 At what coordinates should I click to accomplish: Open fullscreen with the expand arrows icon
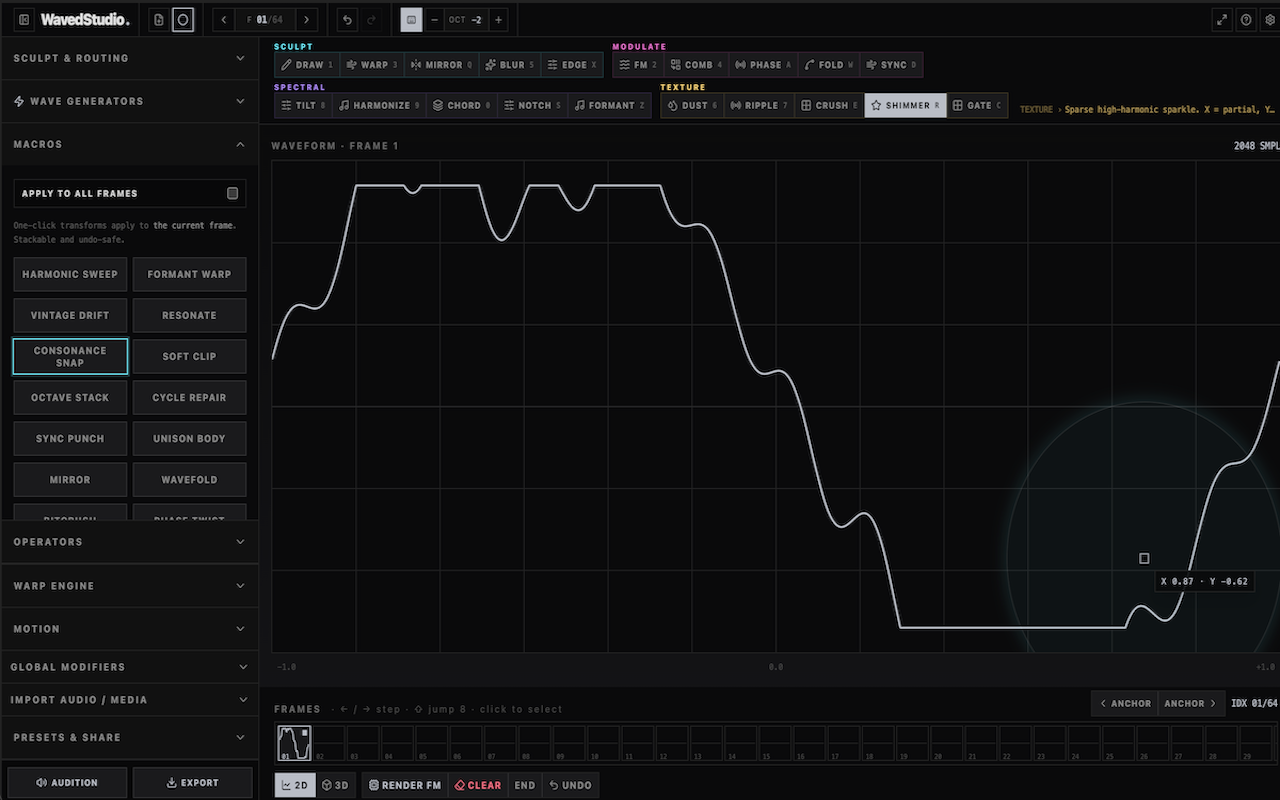pos(1222,19)
